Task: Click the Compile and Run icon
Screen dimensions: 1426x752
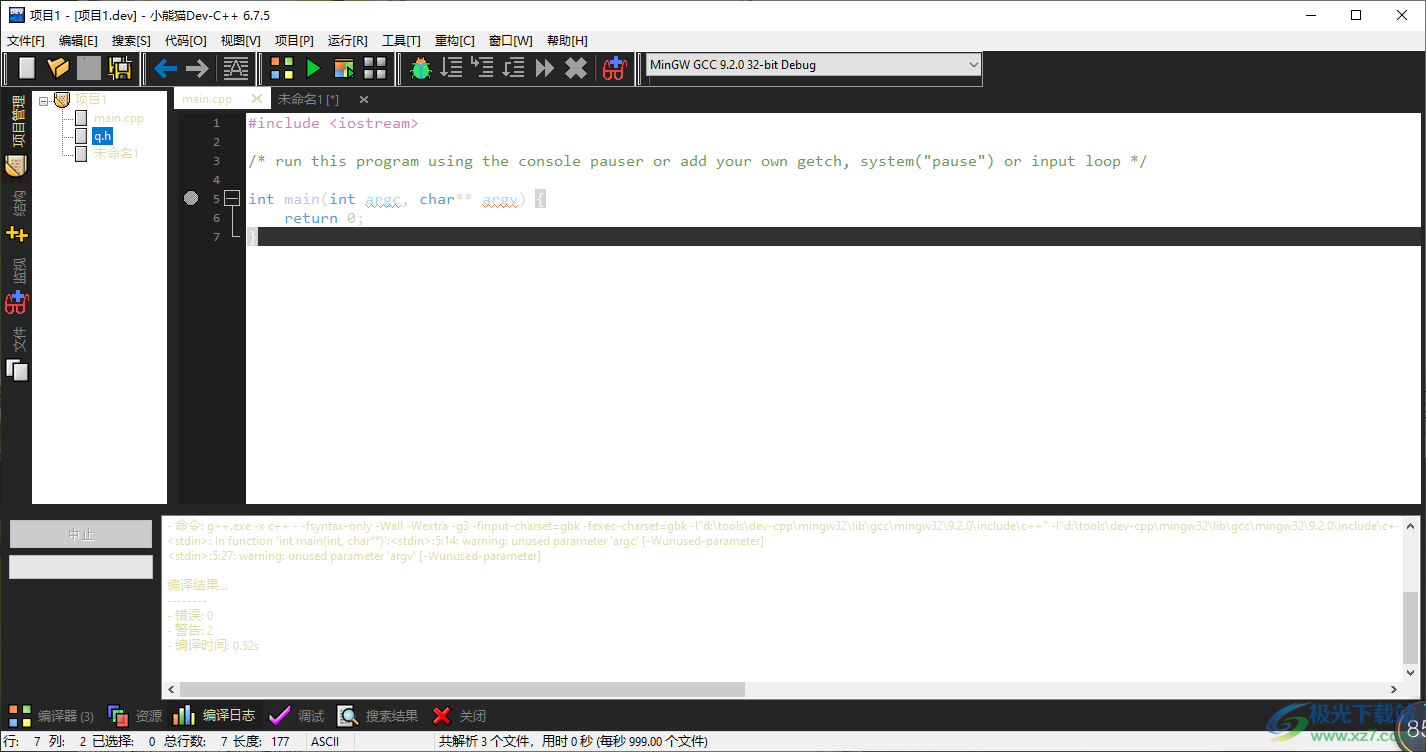Action: 344,68
